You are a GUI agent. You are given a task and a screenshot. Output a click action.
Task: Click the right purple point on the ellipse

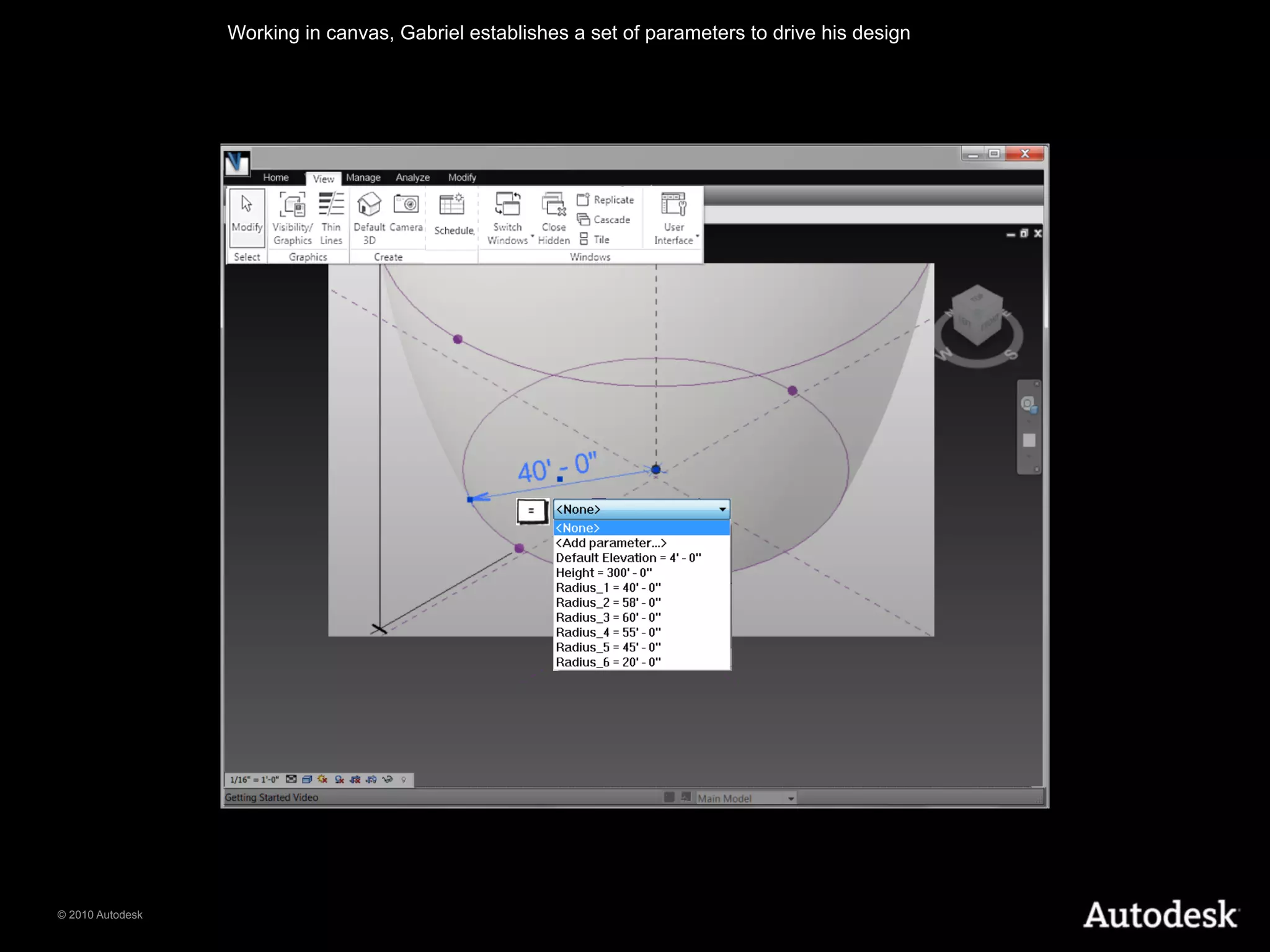793,390
